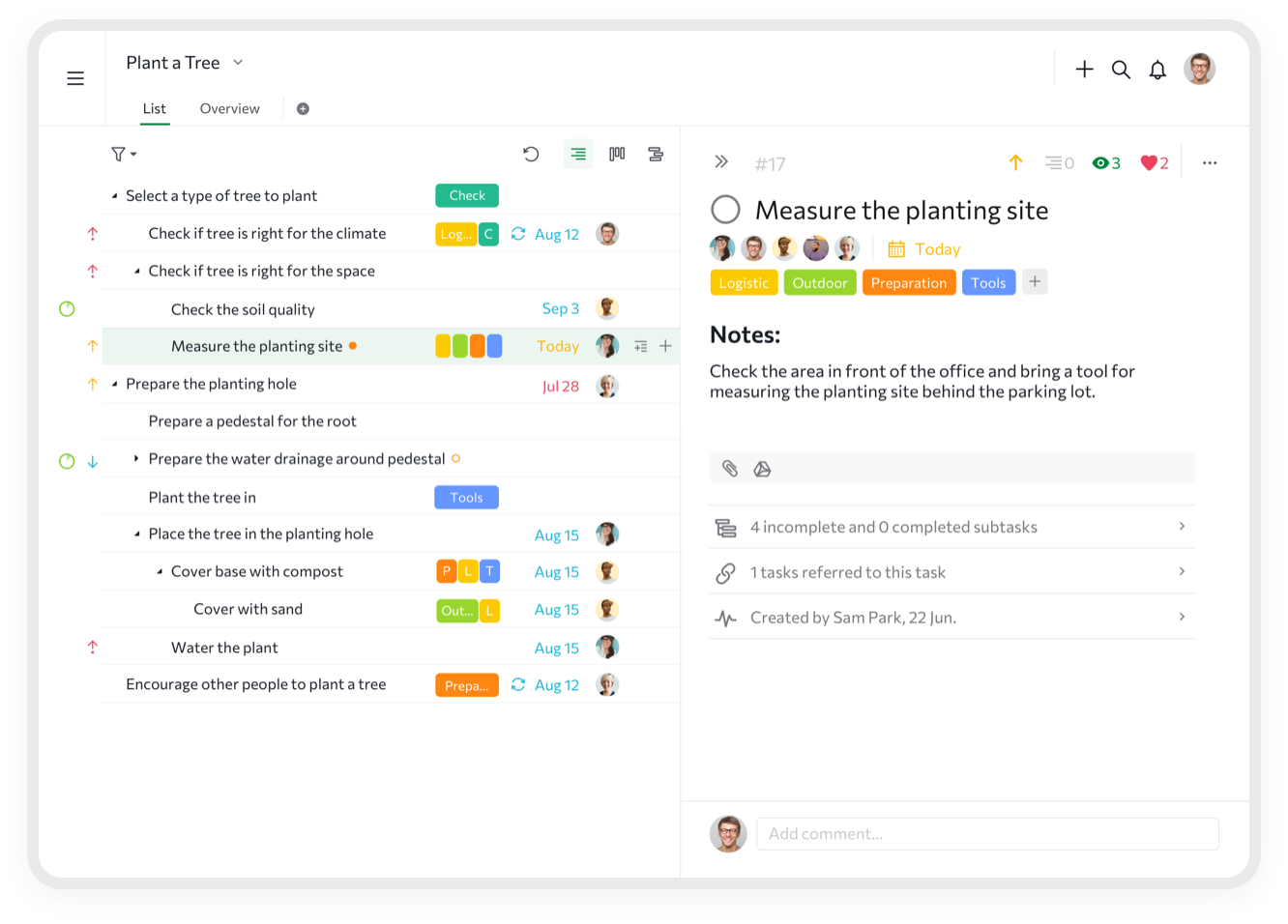This screenshot has height=924, width=1288.
Task: Add a new tag with the plus button
Action: pos(1035,281)
